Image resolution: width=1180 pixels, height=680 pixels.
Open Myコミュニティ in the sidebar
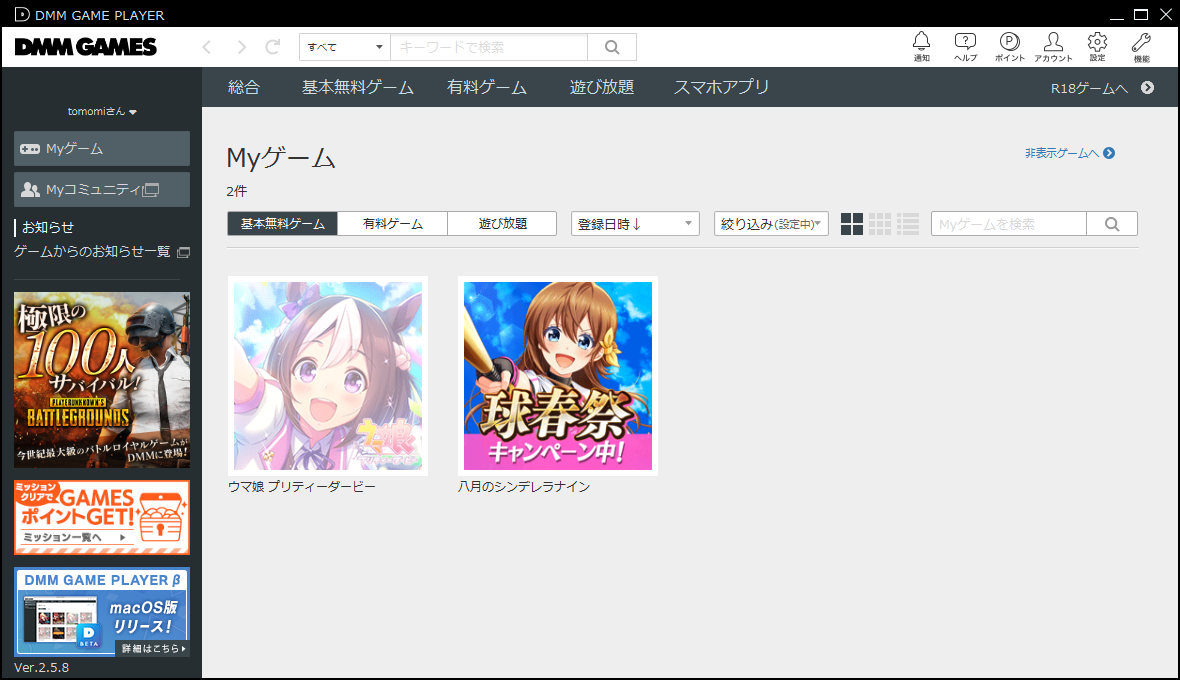102,190
